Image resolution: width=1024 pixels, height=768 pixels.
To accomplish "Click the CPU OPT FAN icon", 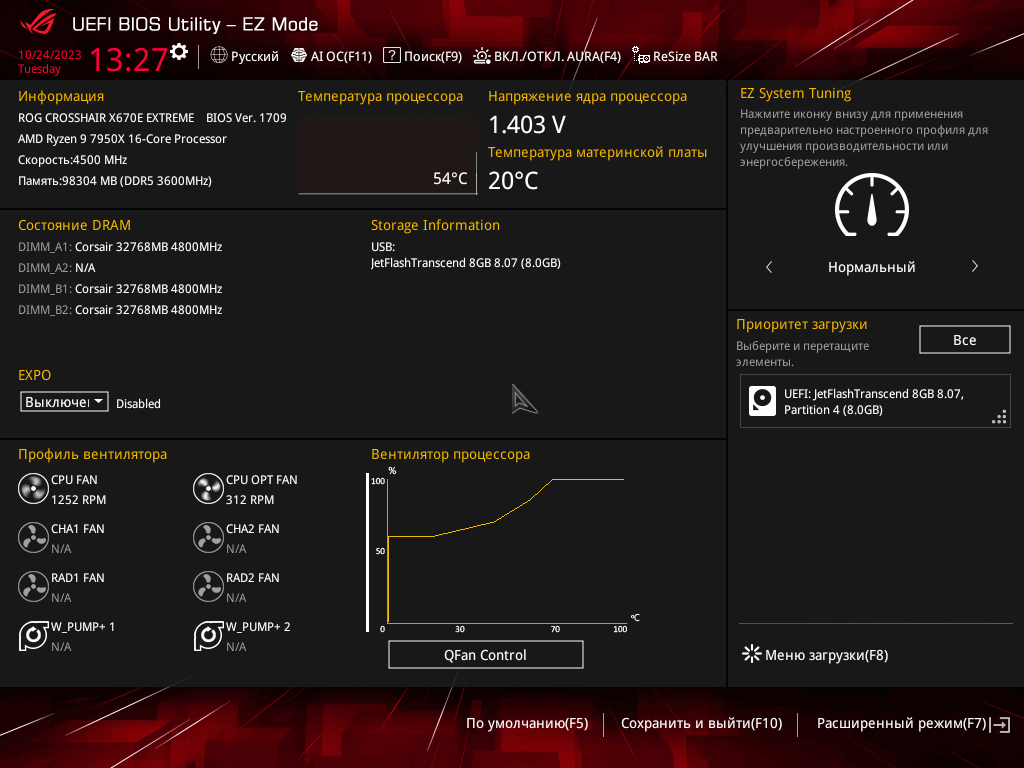I will [x=208, y=488].
